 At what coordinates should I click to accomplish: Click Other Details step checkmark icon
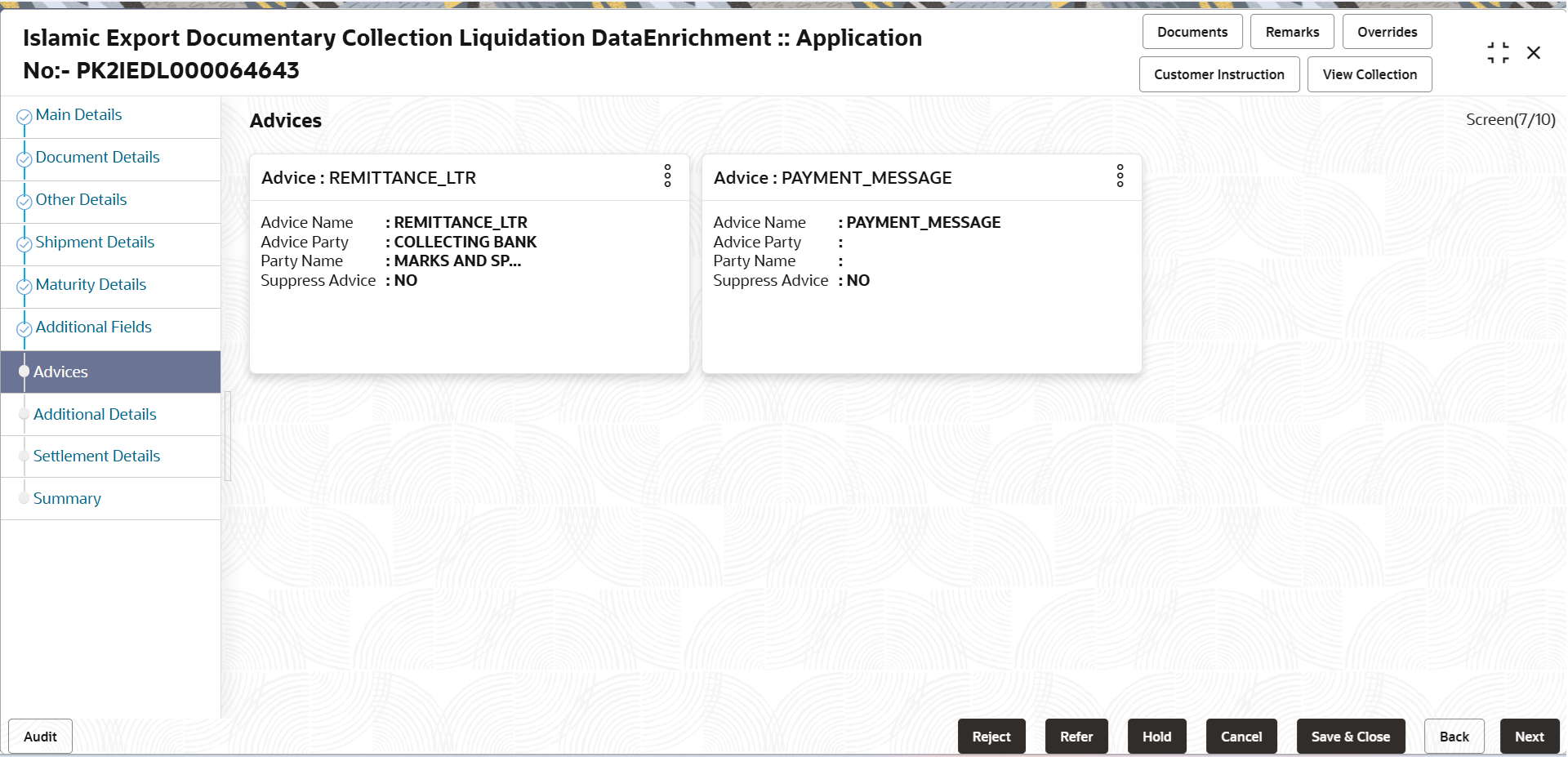click(x=24, y=202)
